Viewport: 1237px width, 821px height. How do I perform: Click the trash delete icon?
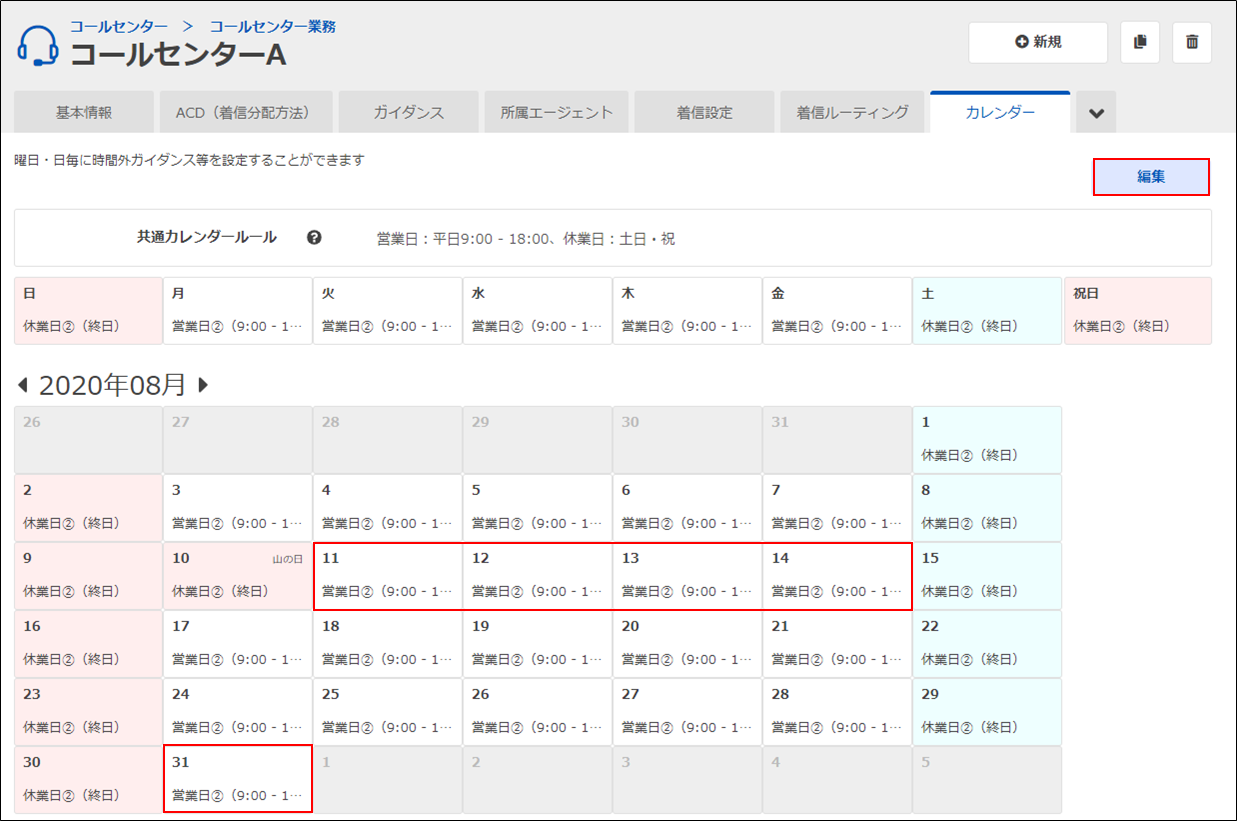coord(1191,42)
